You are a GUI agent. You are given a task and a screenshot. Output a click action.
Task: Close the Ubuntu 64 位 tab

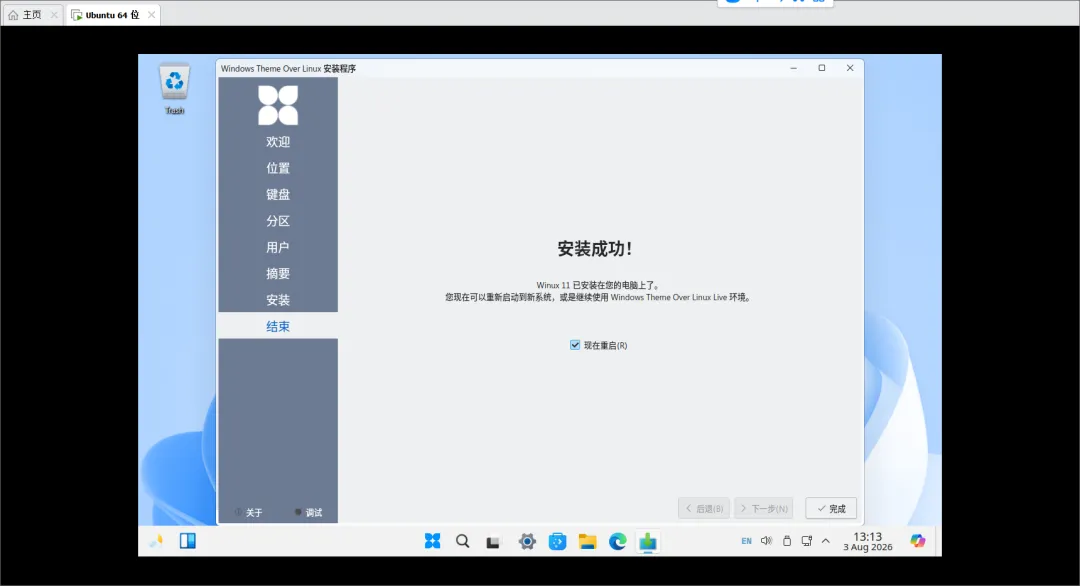152,14
